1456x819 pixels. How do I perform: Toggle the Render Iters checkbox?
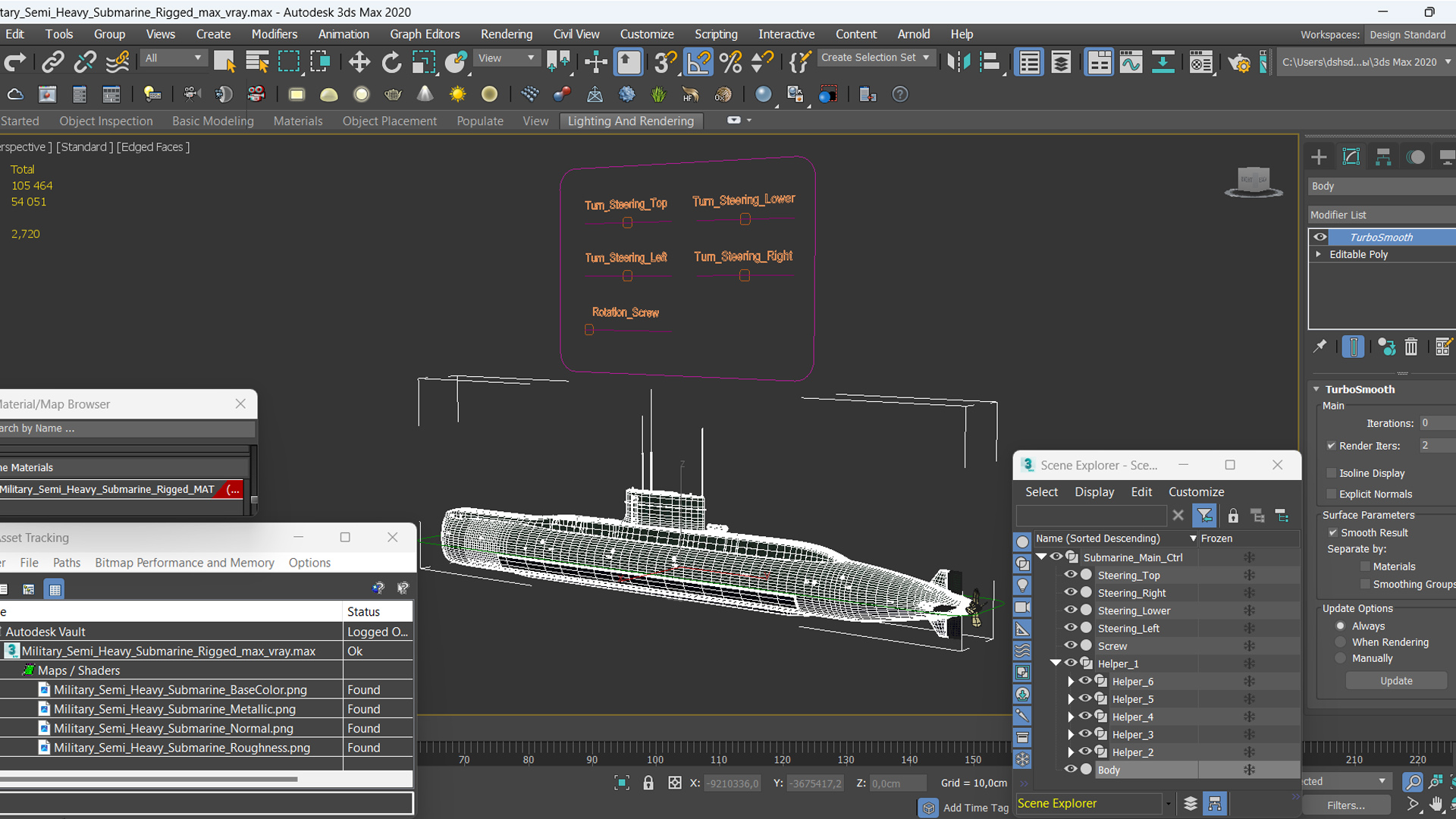[x=1331, y=446]
